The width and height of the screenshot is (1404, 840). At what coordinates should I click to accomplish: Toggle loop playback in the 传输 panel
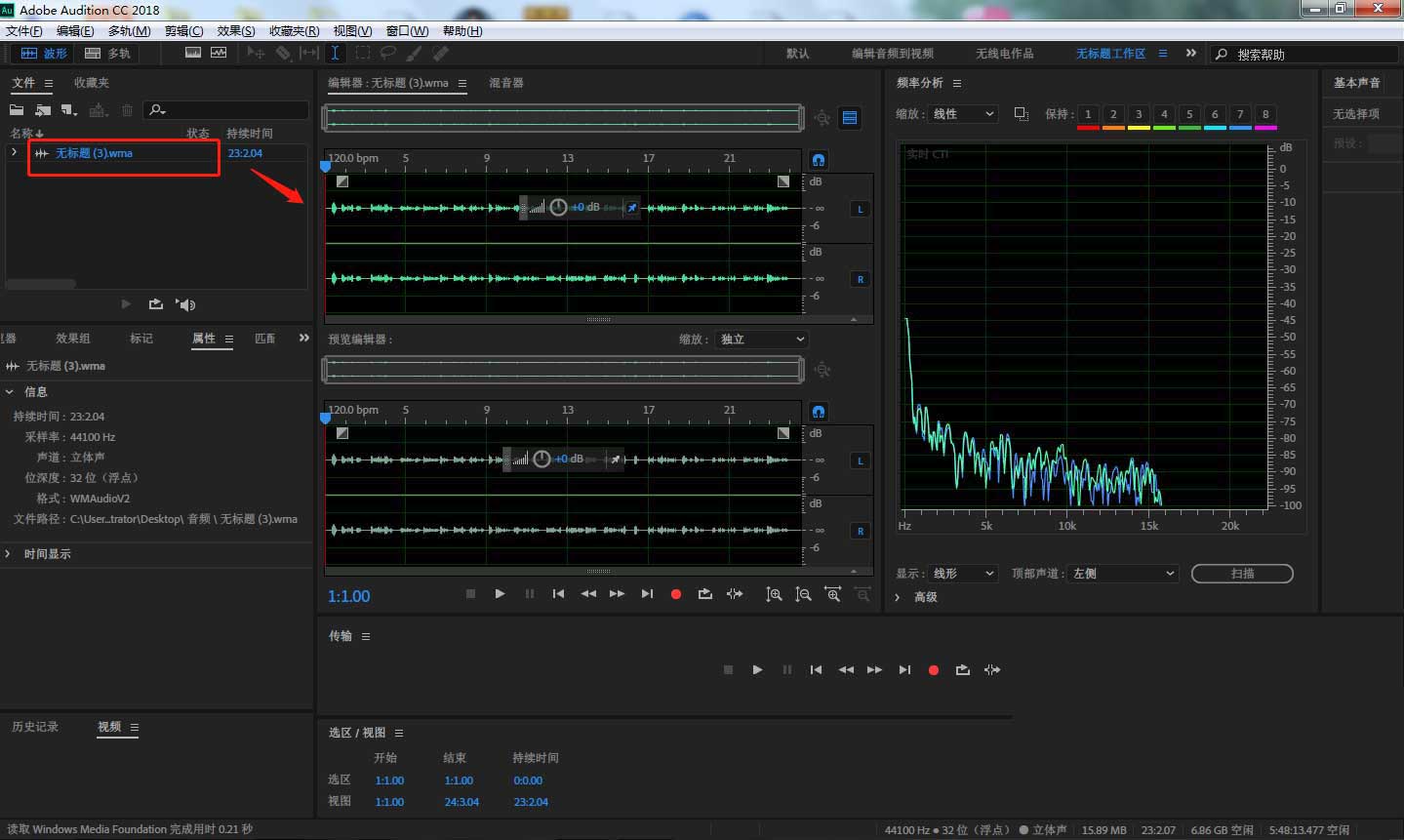(x=963, y=670)
